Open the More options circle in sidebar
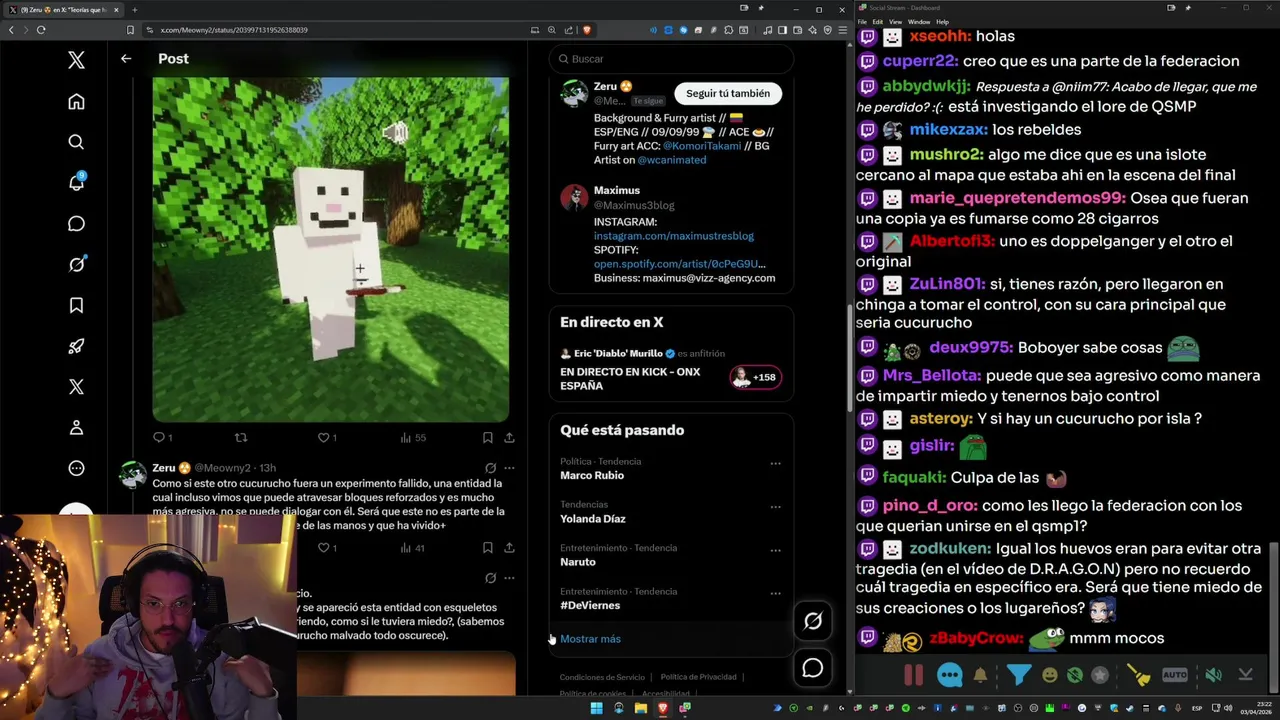The width and height of the screenshot is (1280, 720). pos(76,468)
